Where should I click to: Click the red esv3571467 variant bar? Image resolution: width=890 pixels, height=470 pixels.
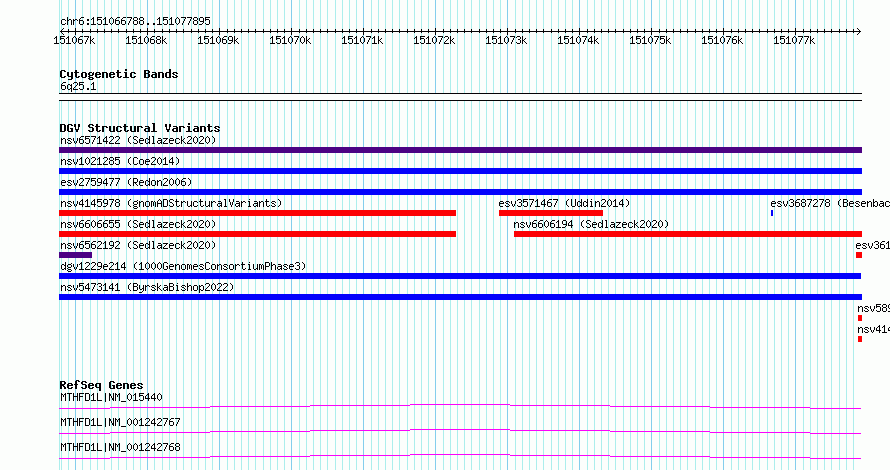point(551,213)
